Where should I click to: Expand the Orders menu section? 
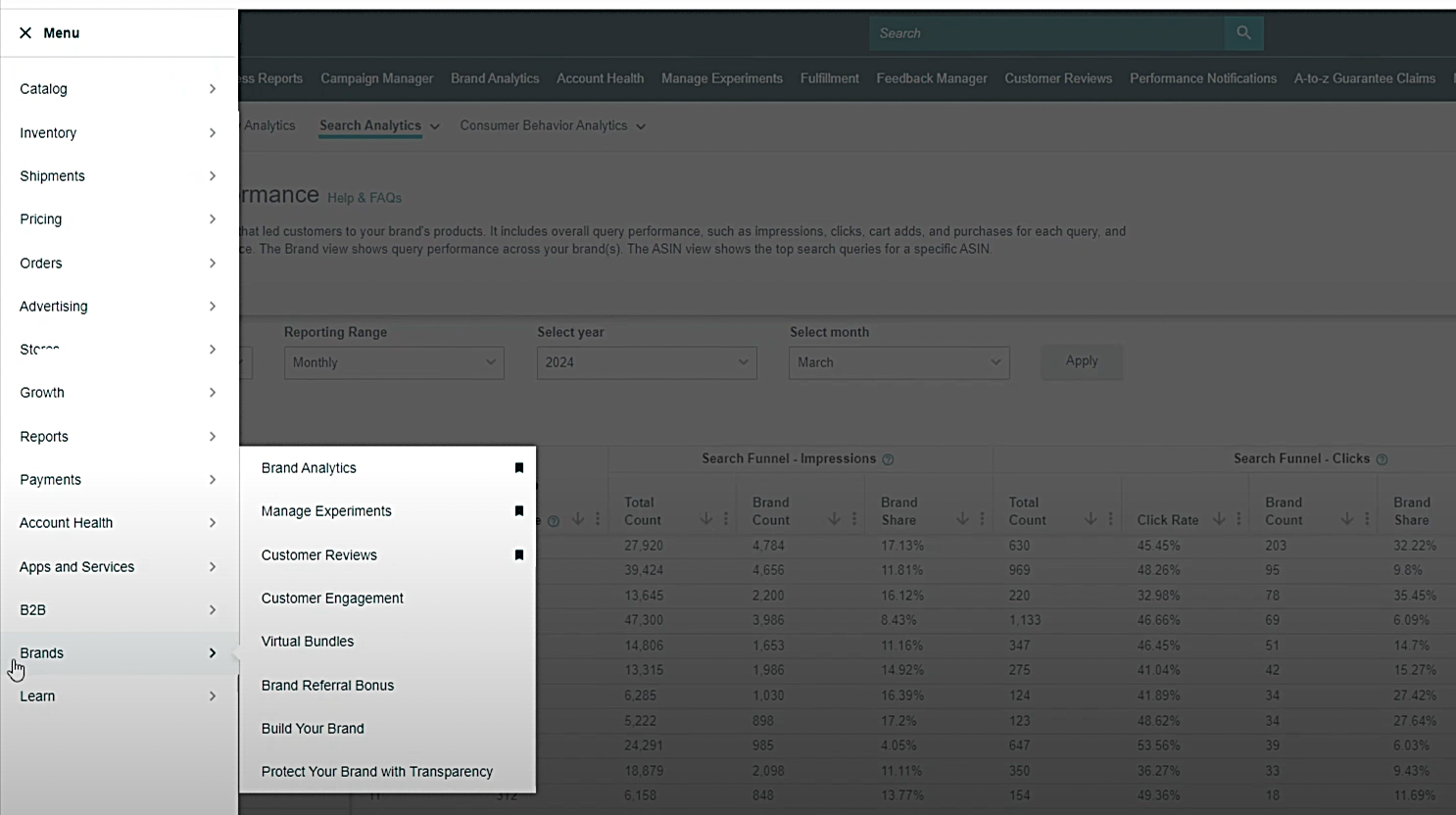(119, 263)
